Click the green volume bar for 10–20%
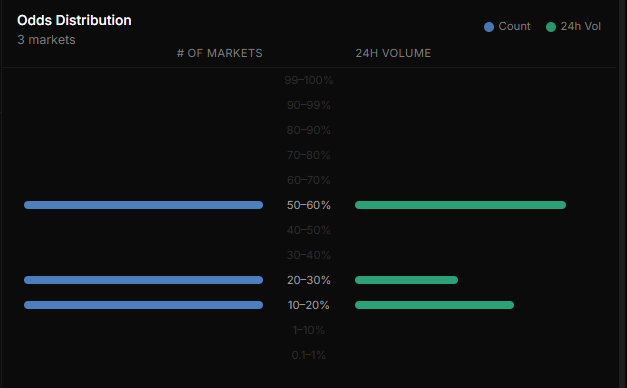This screenshot has height=388, width=627. point(434,305)
